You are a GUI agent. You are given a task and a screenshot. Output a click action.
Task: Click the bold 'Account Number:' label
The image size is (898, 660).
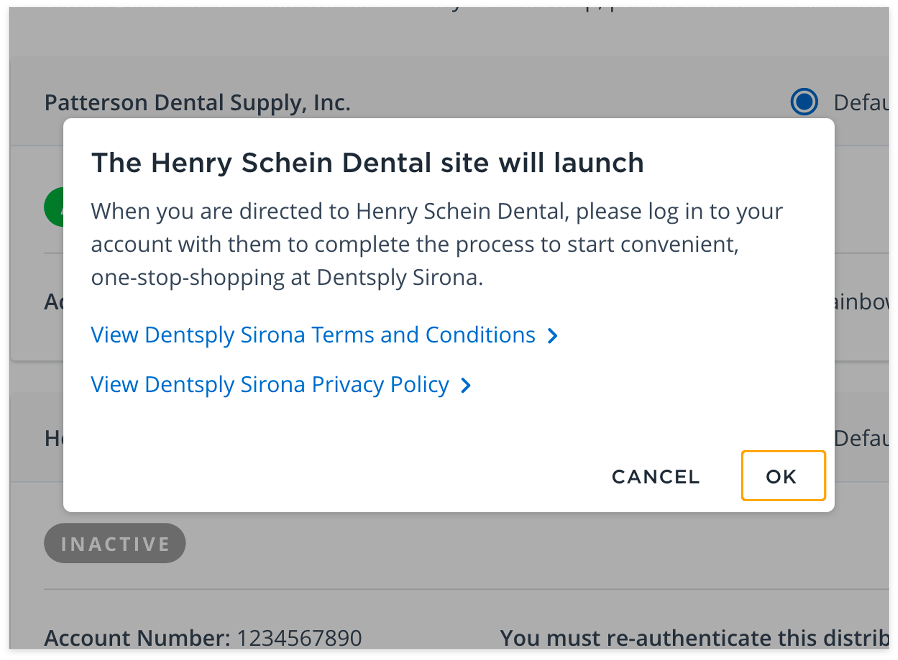pos(137,638)
